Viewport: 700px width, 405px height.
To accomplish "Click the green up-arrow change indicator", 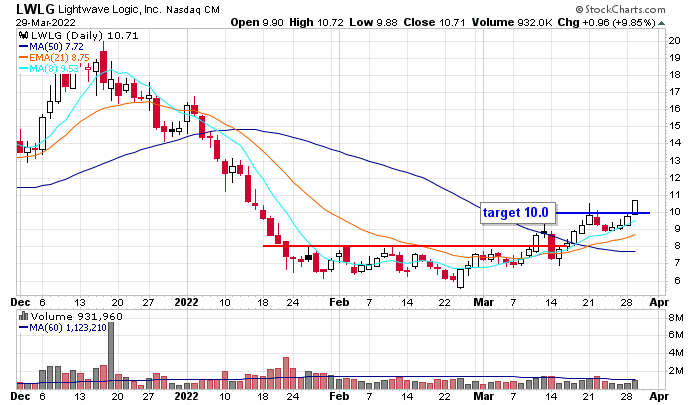I will point(661,23).
